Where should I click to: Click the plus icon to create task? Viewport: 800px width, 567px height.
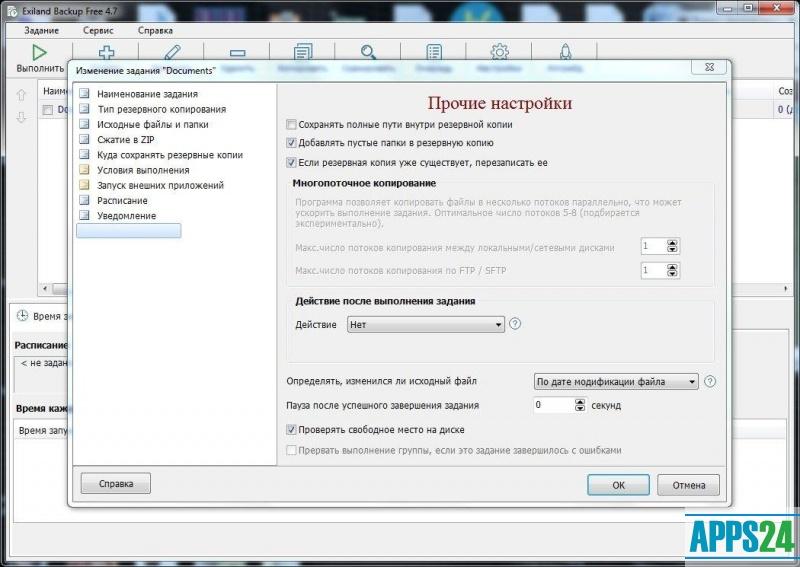pyautogui.click(x=105, y=52)
